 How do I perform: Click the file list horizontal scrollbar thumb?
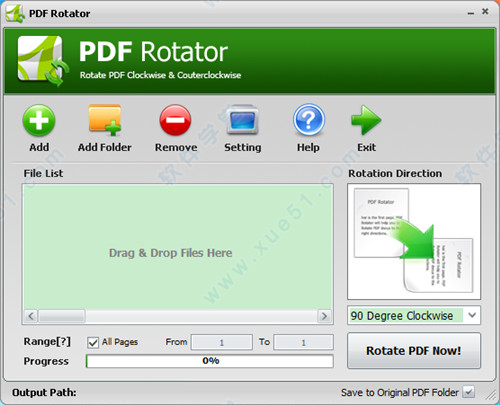pos(62,316)
